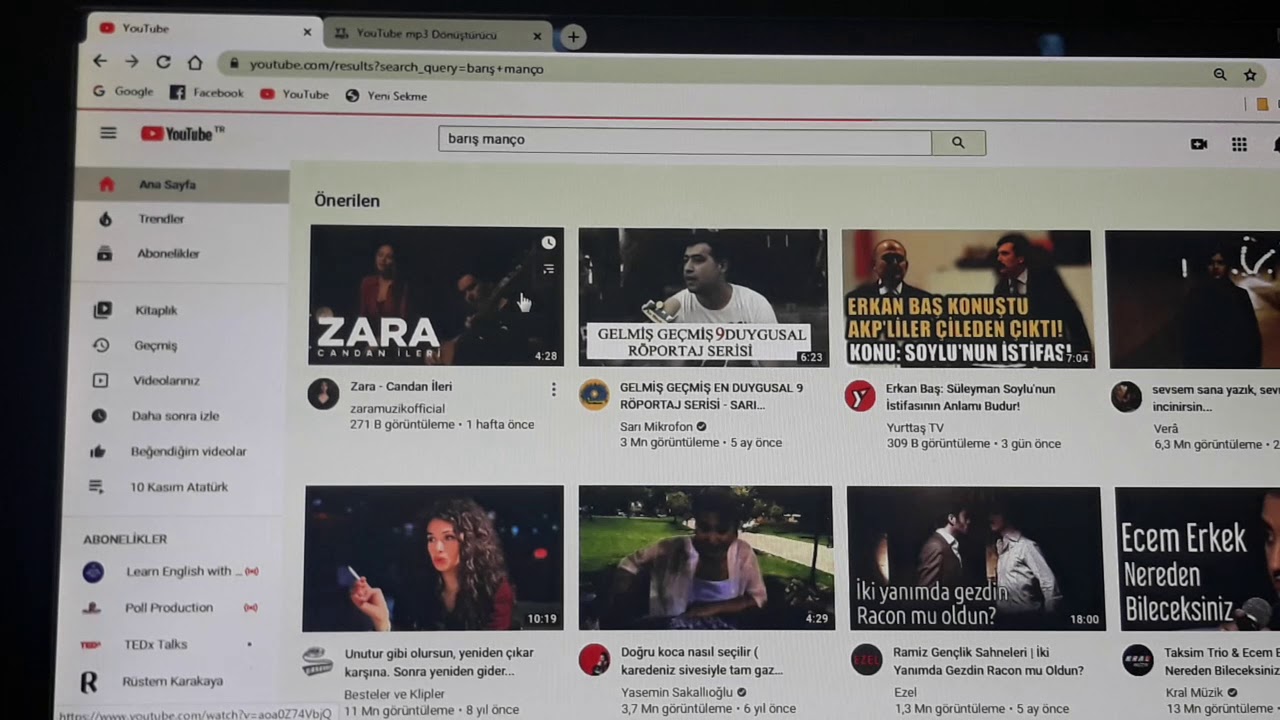
Task: Bookmark page with star icon
Action: (x=1250, y=75)
